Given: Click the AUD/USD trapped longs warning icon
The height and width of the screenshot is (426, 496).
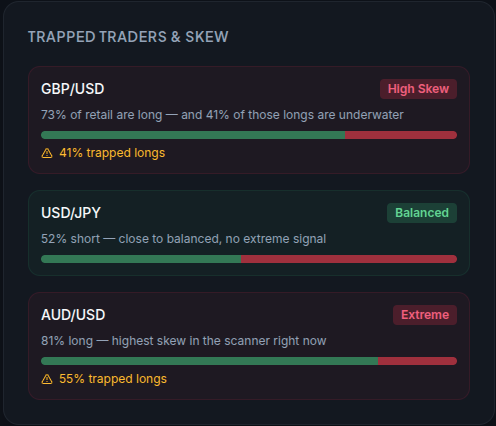Looking at the screenshot, I should click(x=47, y=379).
